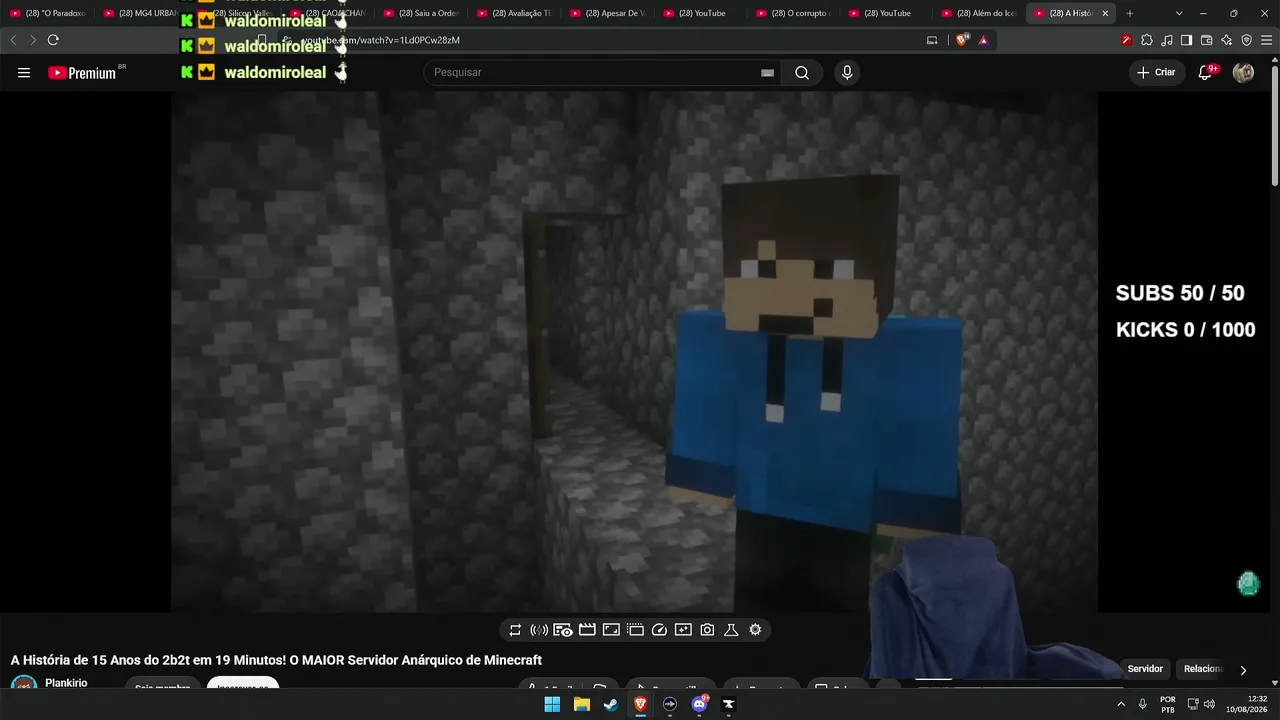
Task: Open File Explorer from the taskbar
Action: pos(581,704)
